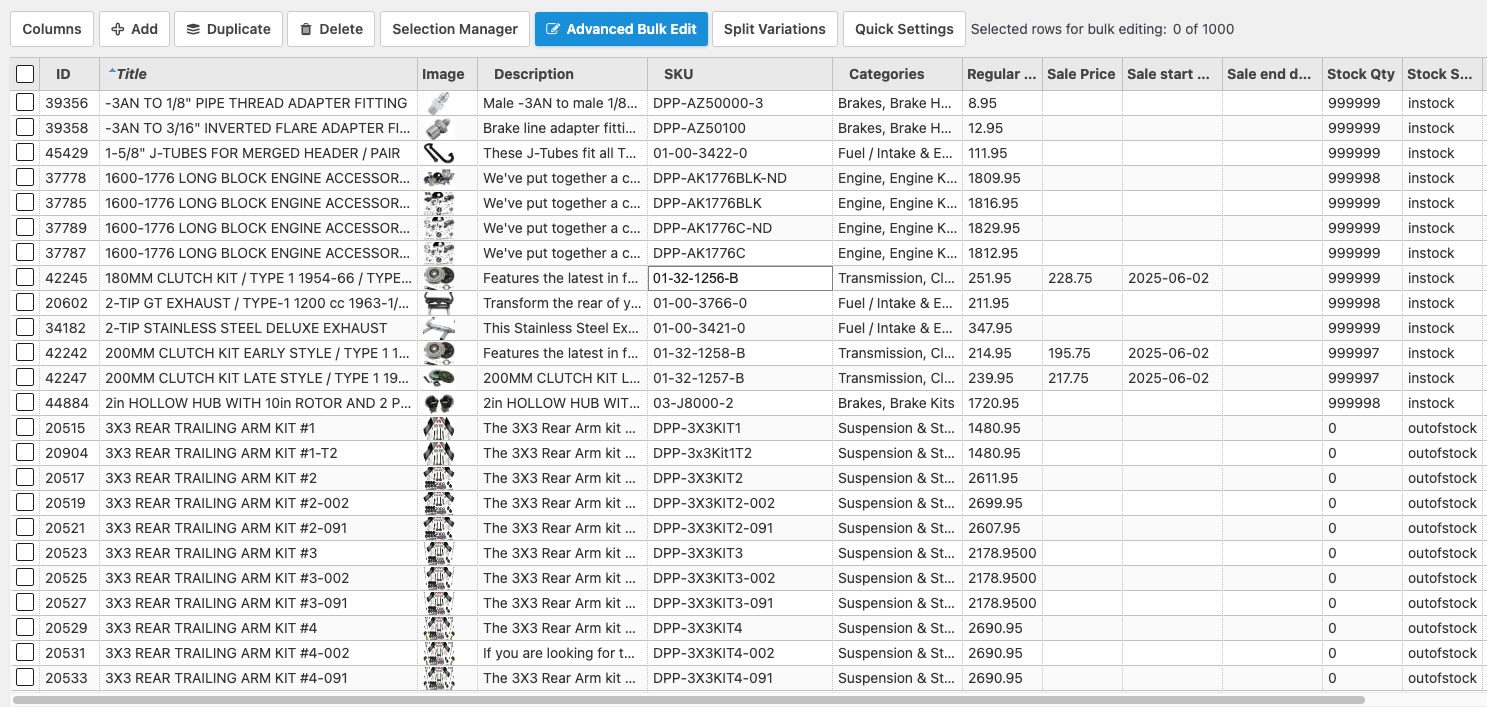Open 180MM clutch kit image thumbnail
This screenshot has width=1487, height=707.
(x=438, y=278)
